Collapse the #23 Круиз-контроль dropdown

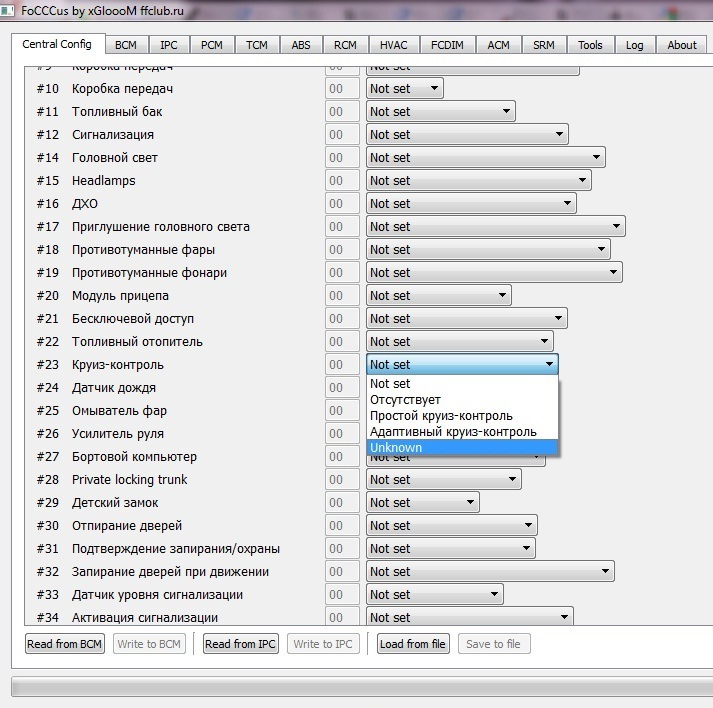pyautogui.click(x=462, y=364)
